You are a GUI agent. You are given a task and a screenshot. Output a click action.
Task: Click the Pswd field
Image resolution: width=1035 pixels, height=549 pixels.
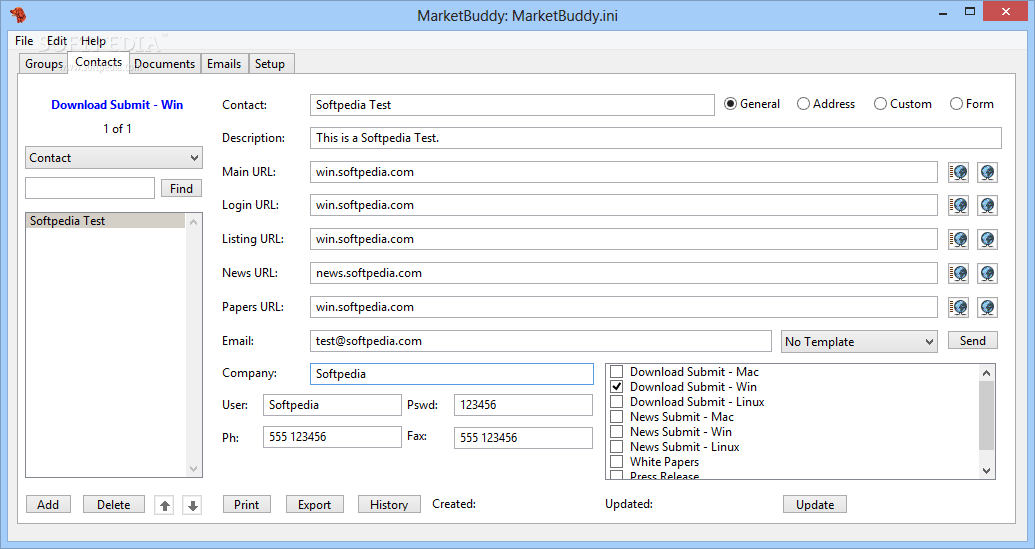coord(523,405)
